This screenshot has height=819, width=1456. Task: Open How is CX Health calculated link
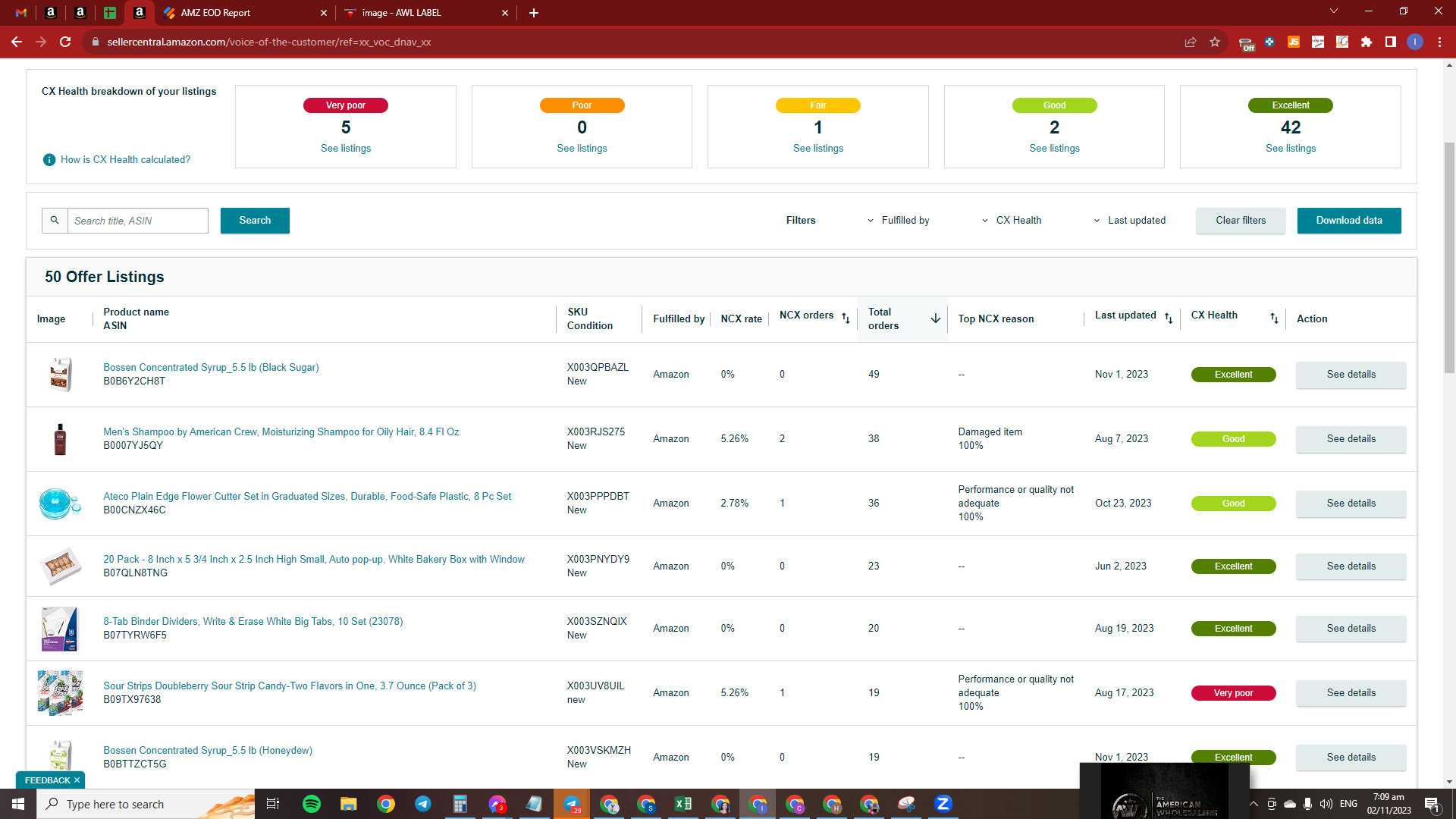[x=125, y=159]
